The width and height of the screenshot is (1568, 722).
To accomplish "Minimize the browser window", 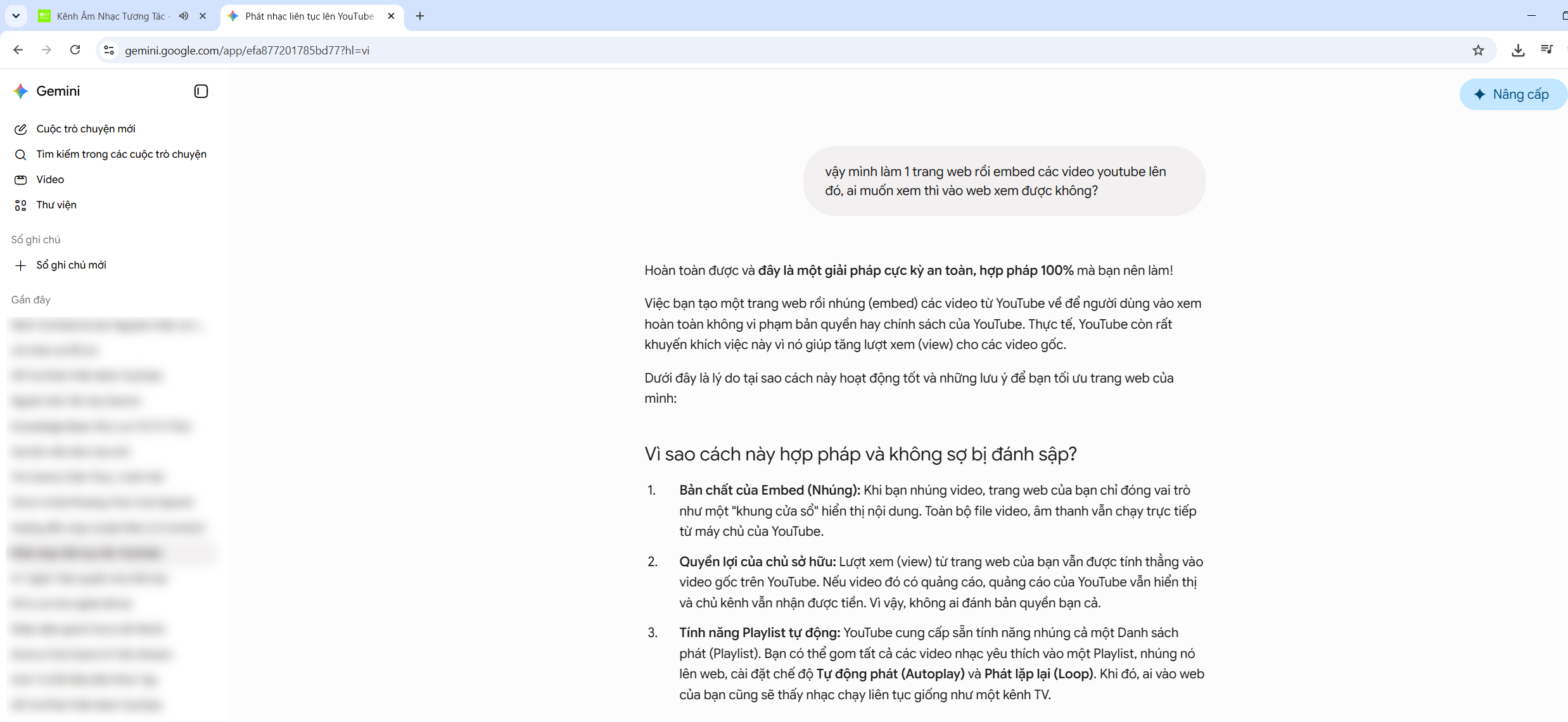I will point(1531,16).
